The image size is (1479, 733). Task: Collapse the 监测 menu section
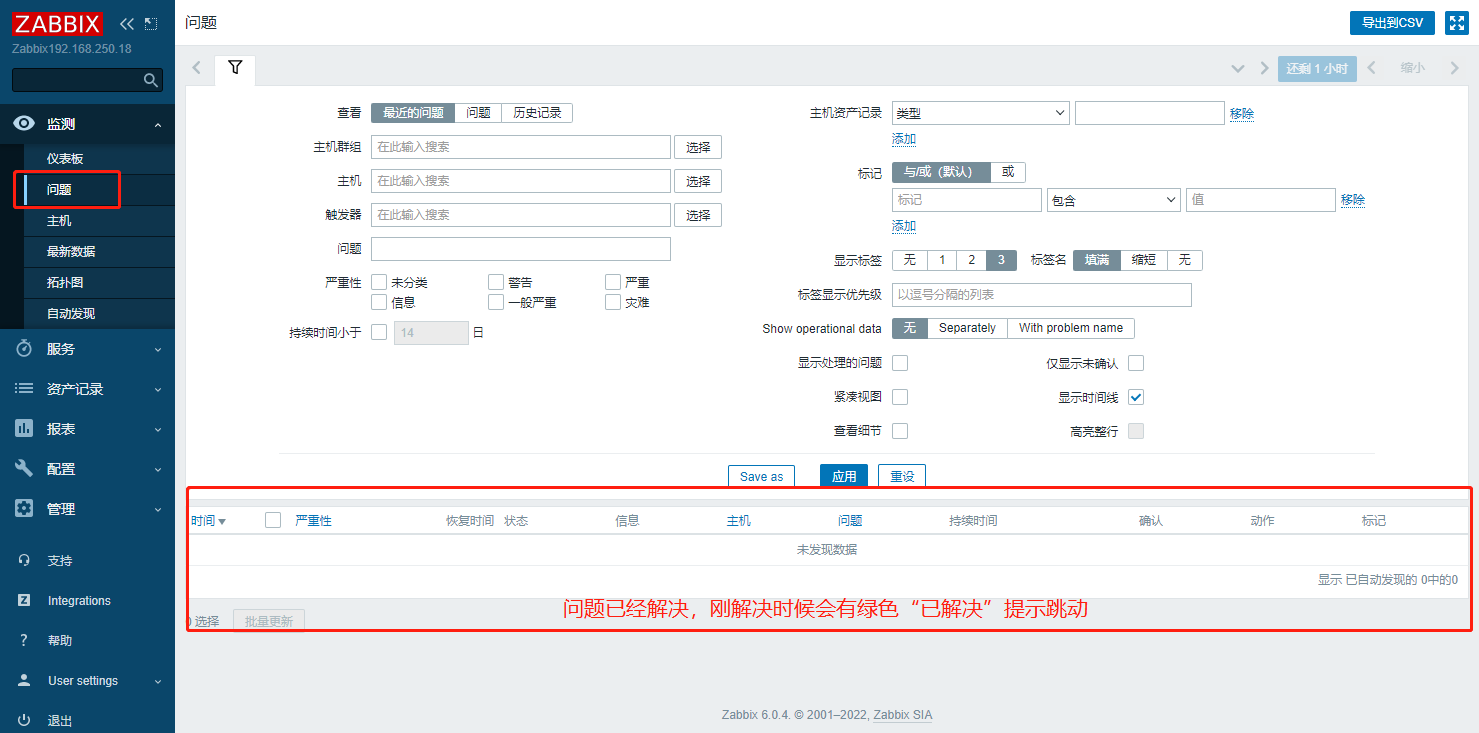pyautogui.click(x=157, y=124)
